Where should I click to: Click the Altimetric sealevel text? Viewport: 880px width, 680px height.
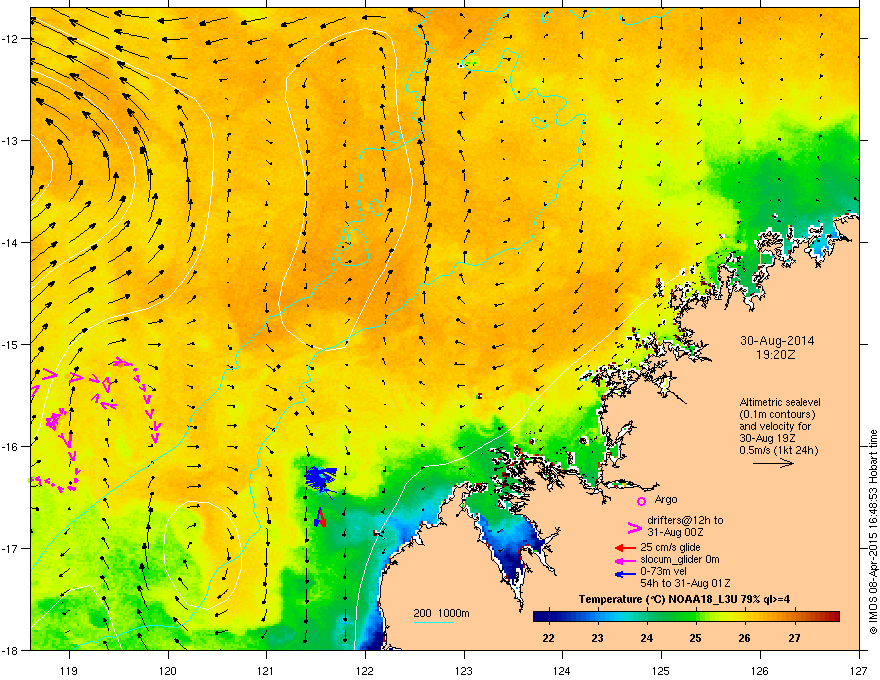[x=780, y=402]
